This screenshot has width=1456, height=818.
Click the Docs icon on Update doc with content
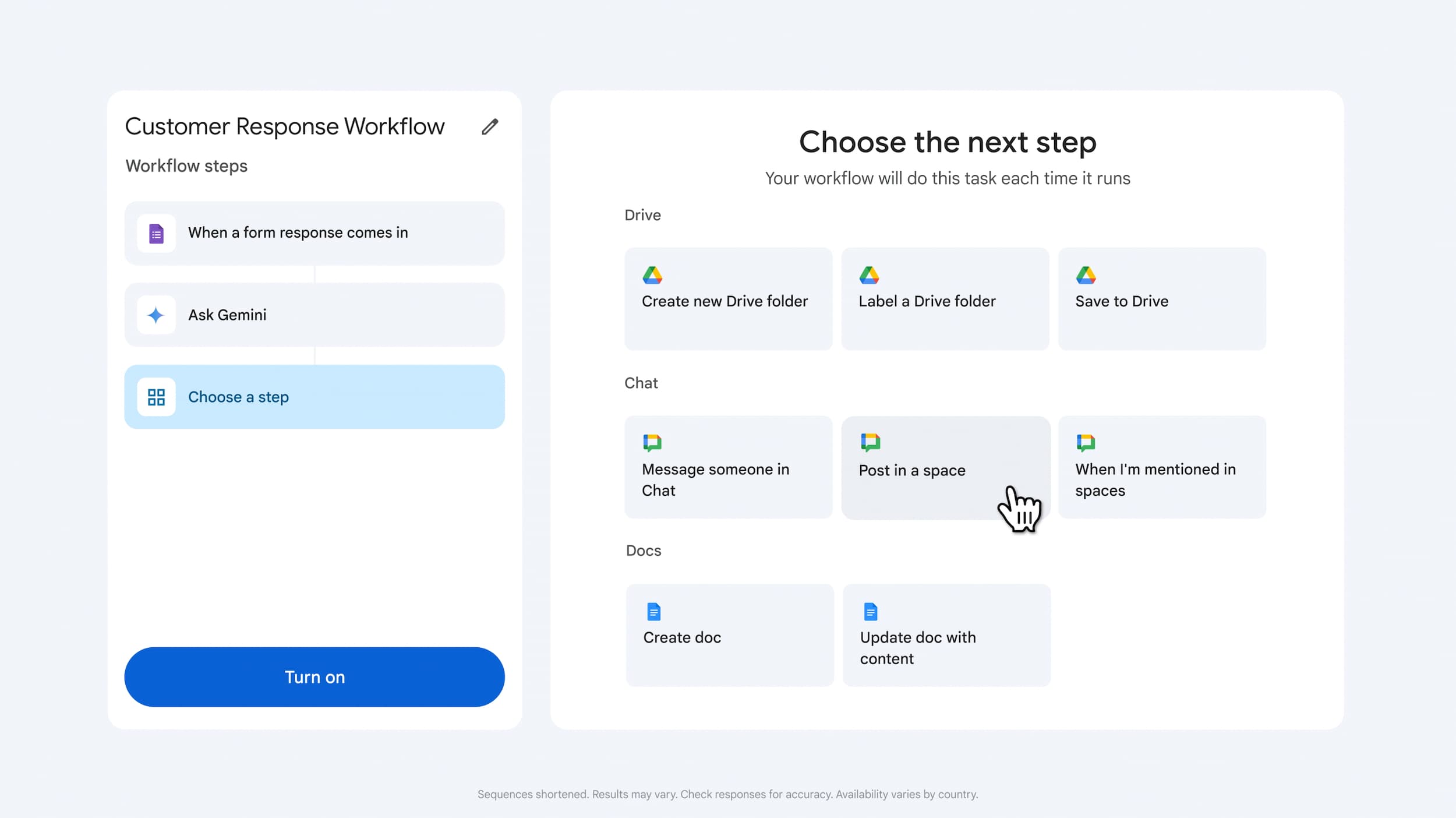point(870,611)
